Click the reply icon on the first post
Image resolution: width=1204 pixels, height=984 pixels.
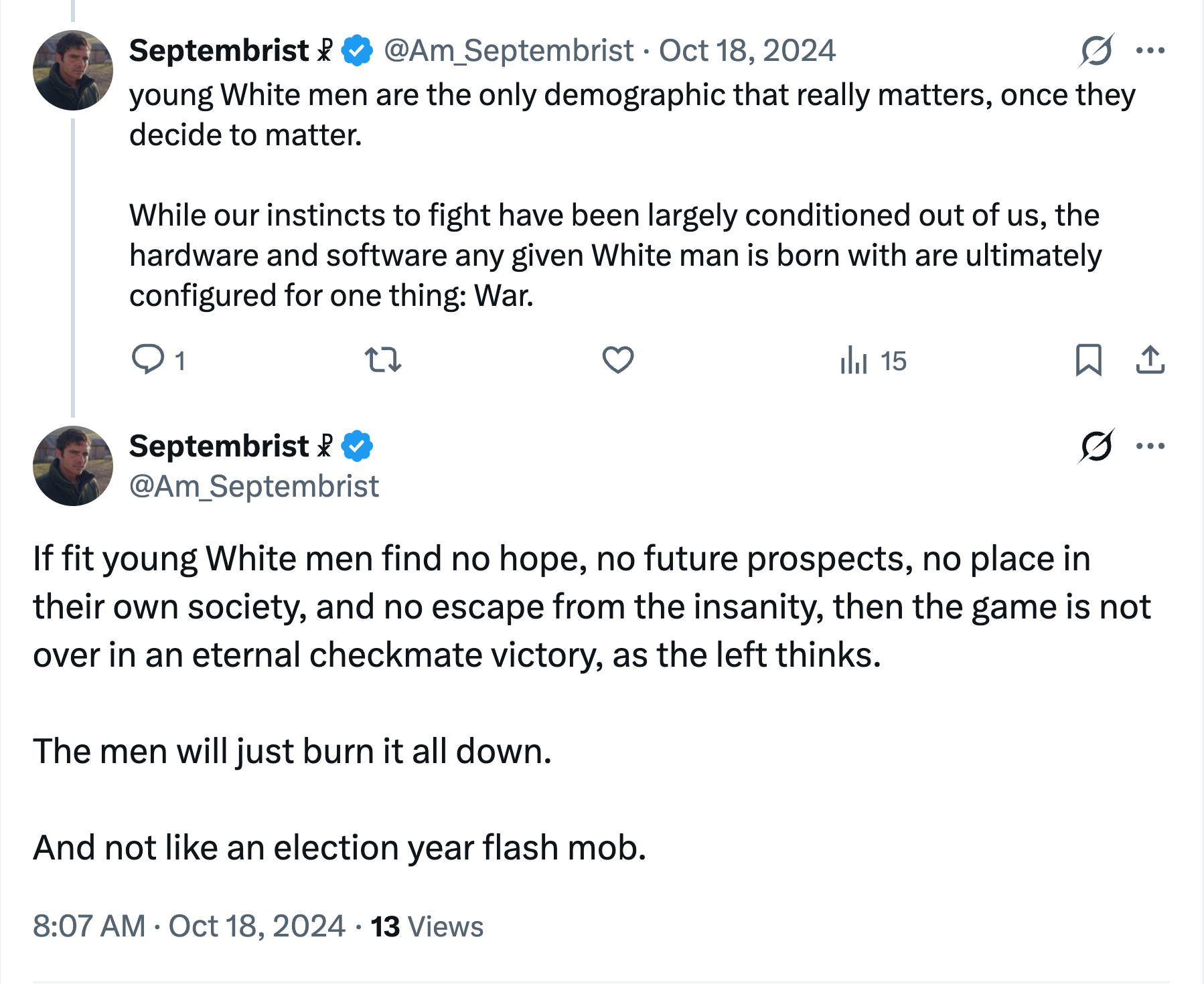[148, 359]
